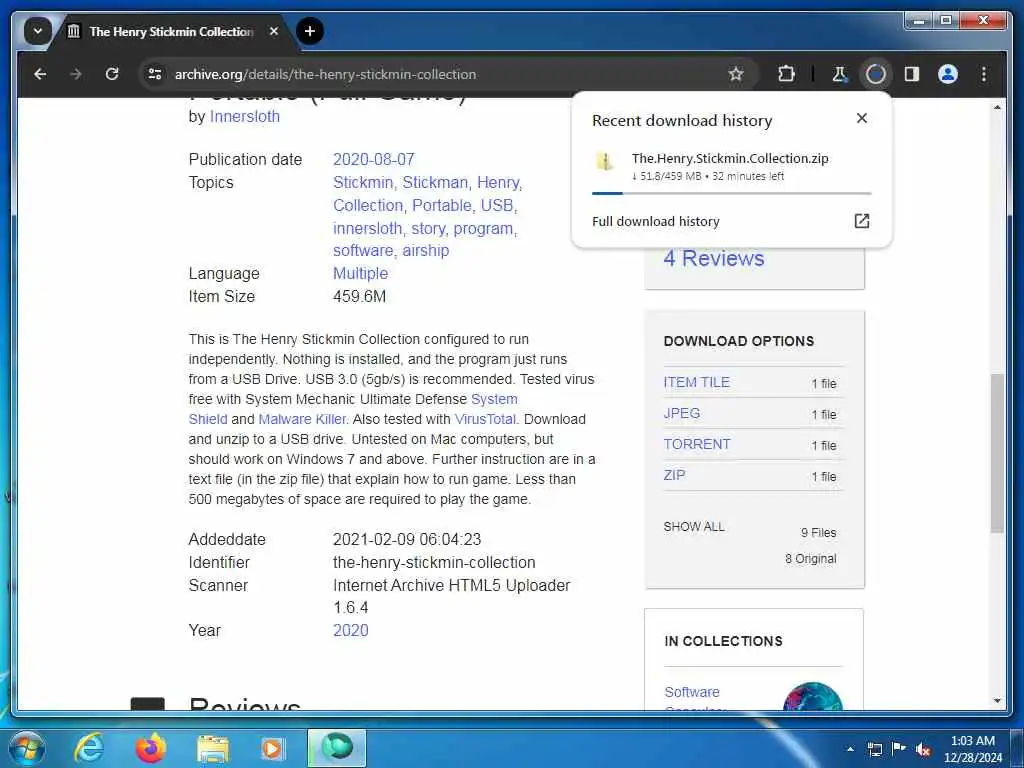Screen dimensions: 1024x768
Task: Show hidden system tray icons
Action: 850,749
